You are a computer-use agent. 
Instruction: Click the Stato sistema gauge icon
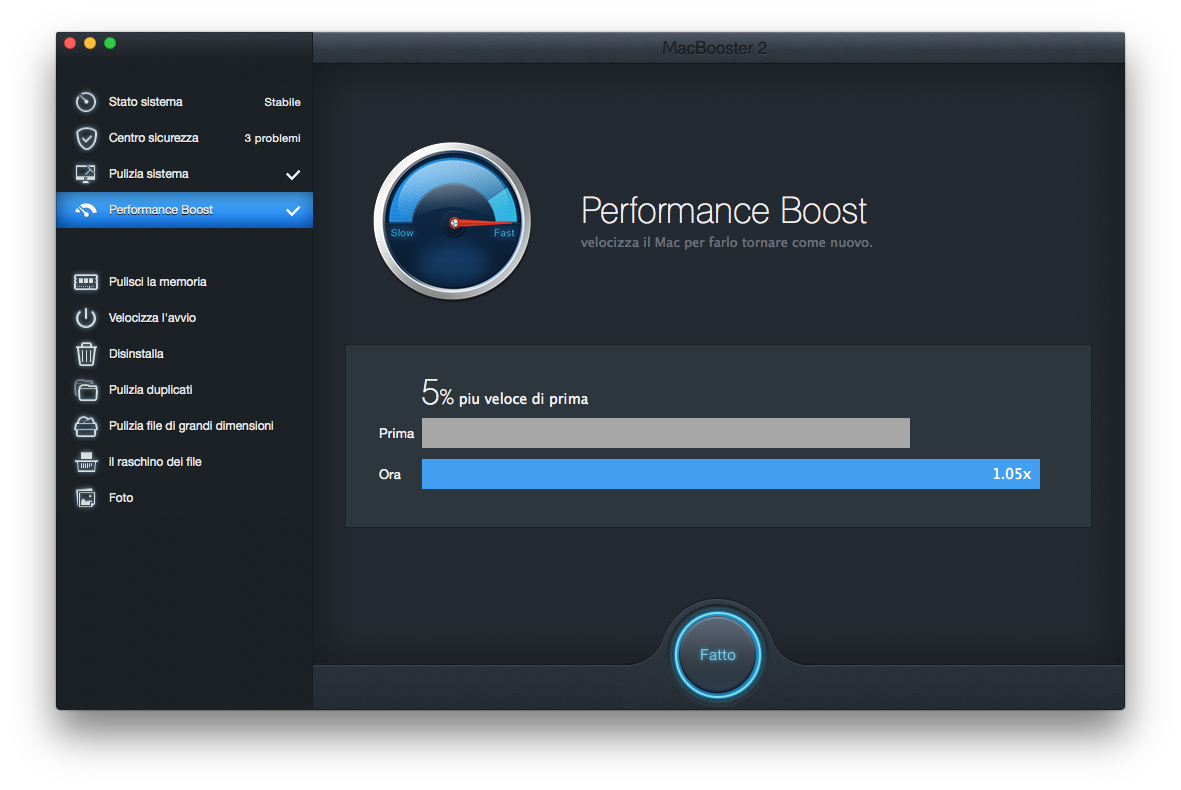pos(86,102)
